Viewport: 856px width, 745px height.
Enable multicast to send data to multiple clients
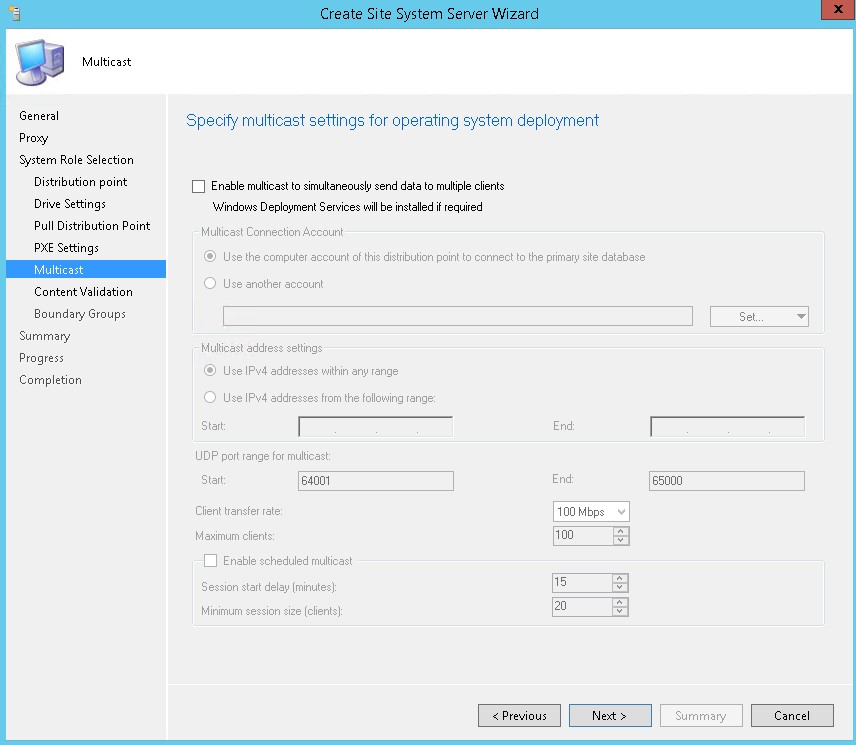(199, 187)
